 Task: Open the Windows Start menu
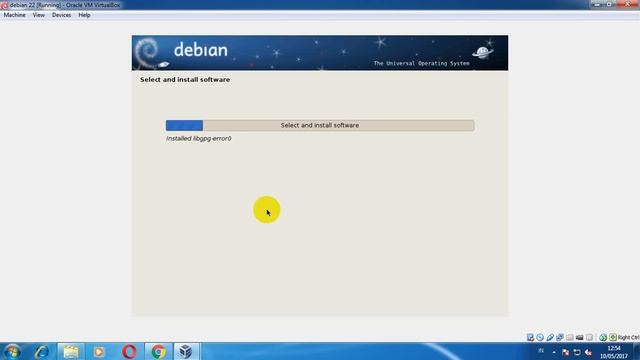12,351
